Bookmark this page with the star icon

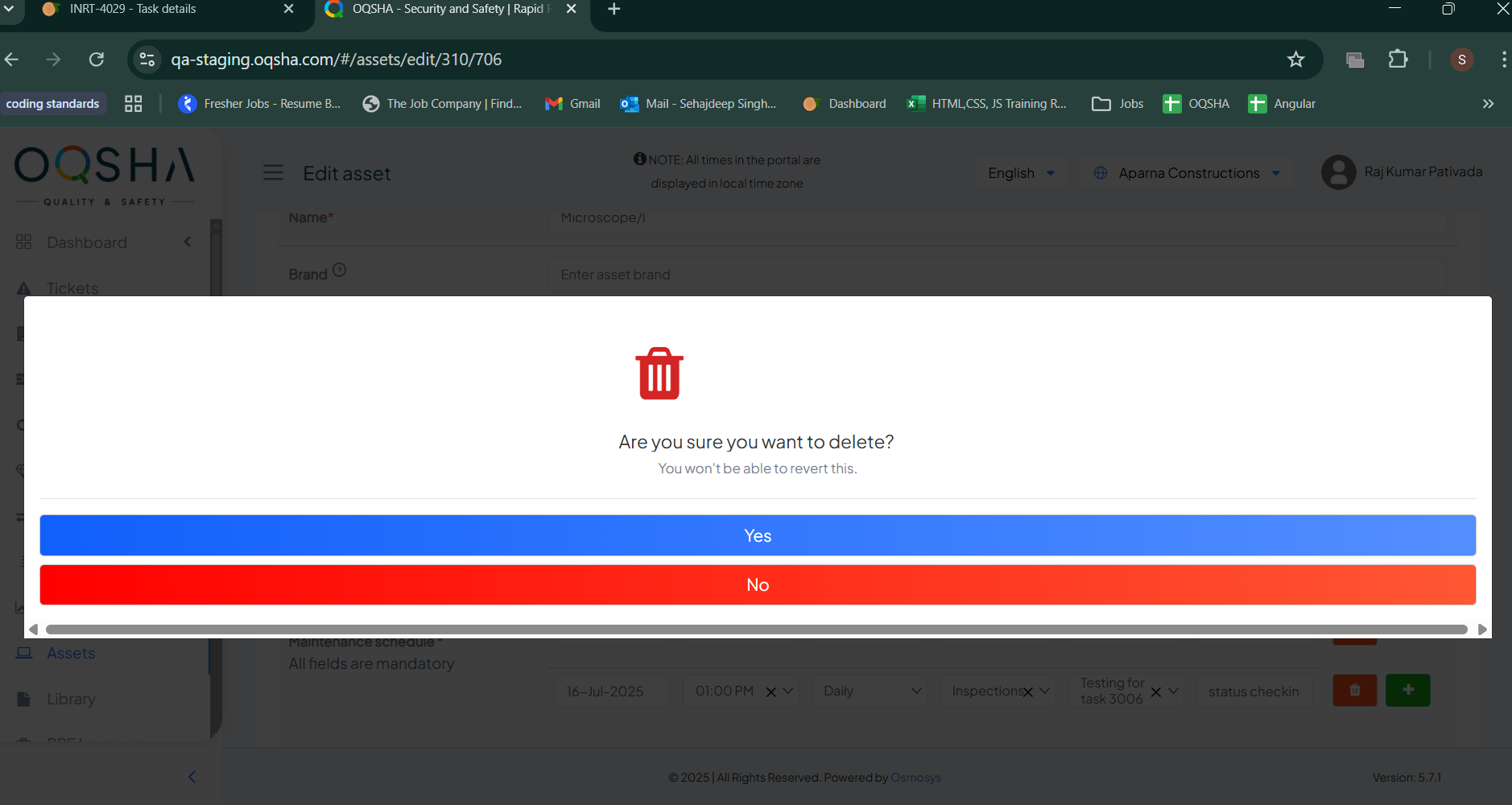click(1295, 60)
